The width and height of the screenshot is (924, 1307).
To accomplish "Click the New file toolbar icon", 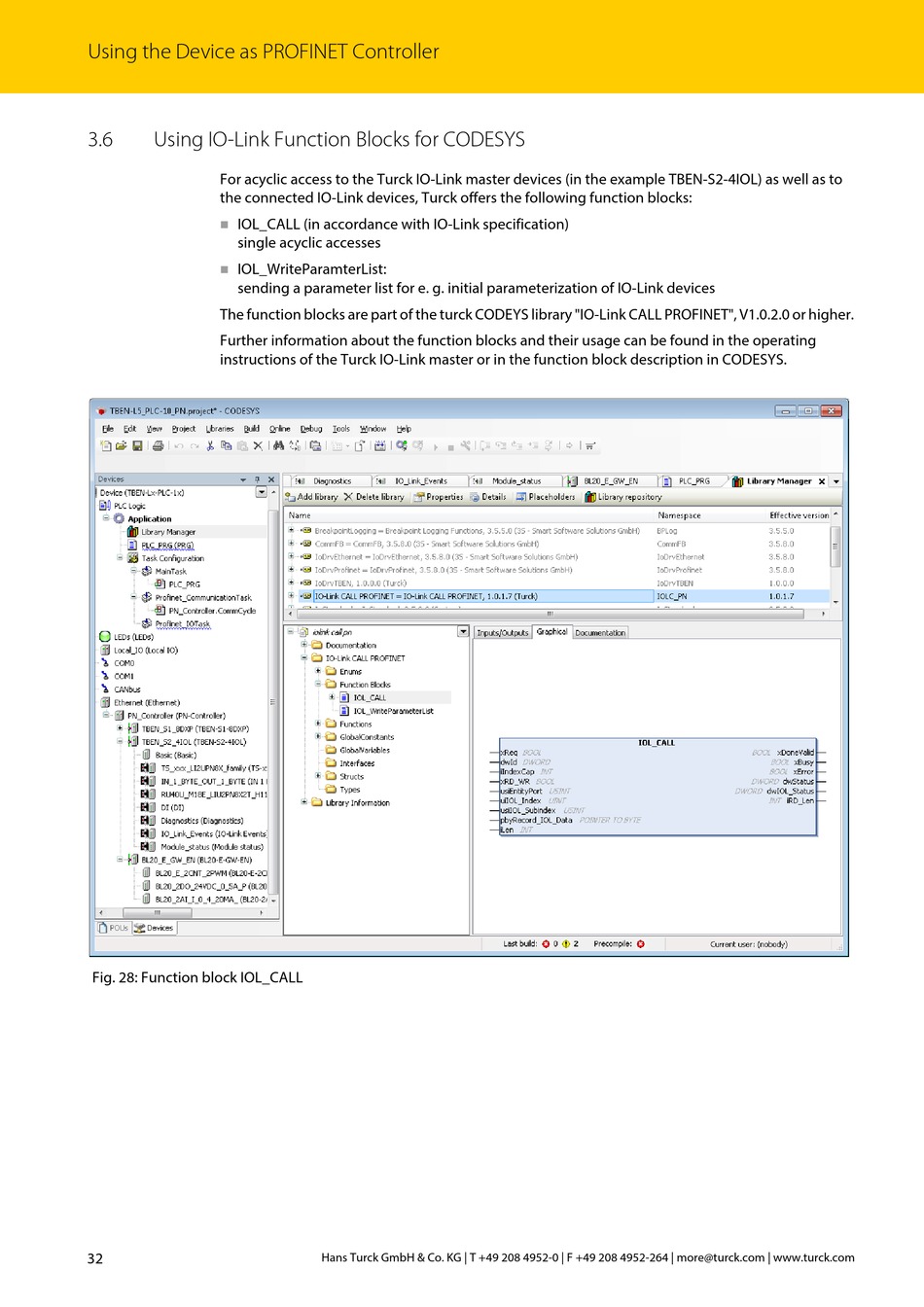I will (105, 446).
